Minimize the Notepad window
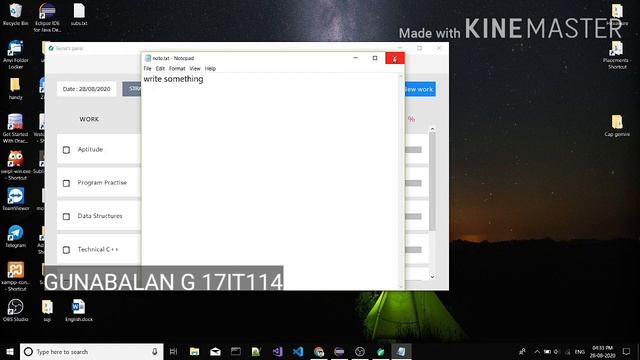The image size is (640, 360). pyautogui.click(x=356, y=58)
